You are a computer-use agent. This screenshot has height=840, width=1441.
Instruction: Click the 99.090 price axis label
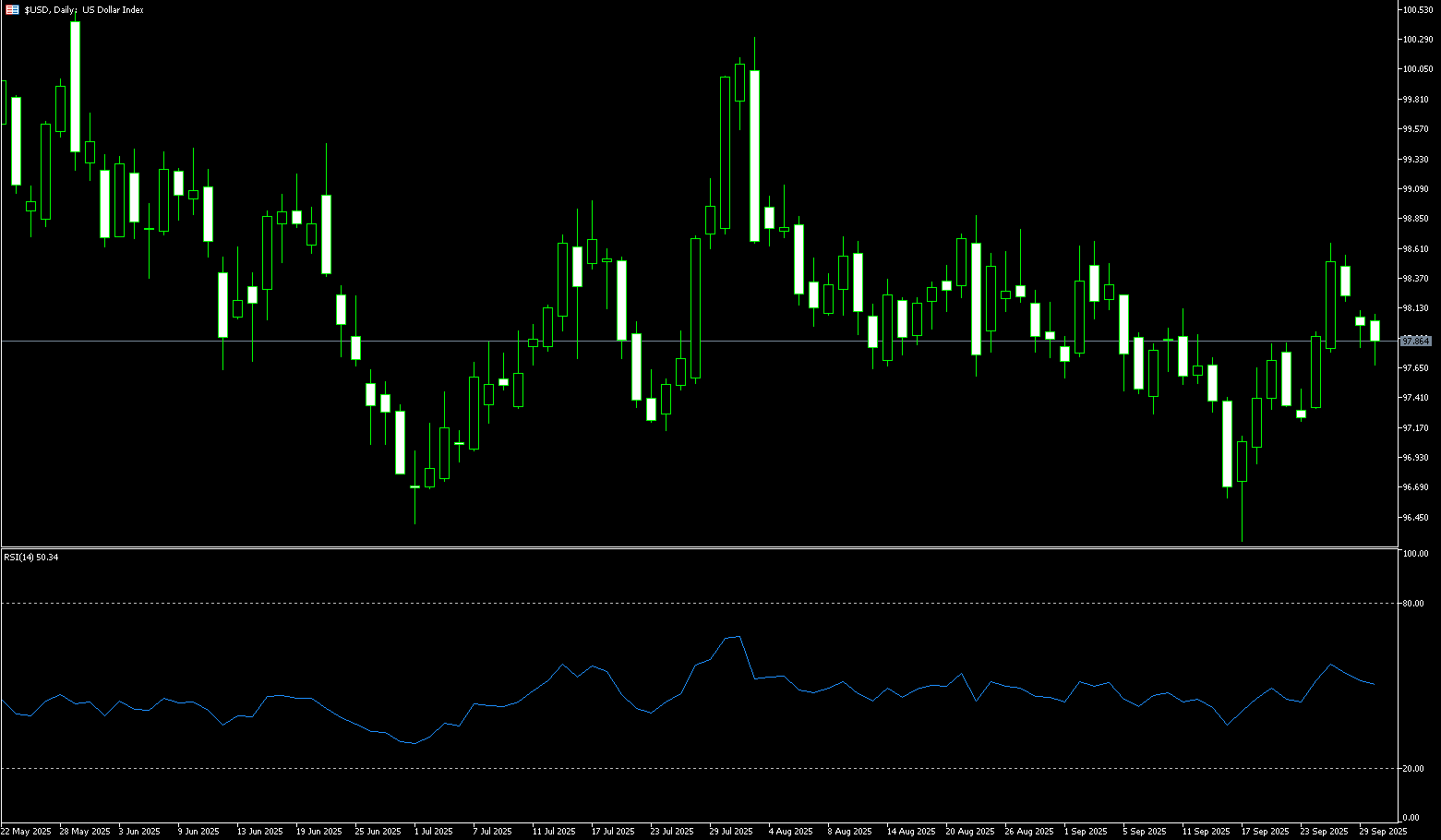(1415, 189)
